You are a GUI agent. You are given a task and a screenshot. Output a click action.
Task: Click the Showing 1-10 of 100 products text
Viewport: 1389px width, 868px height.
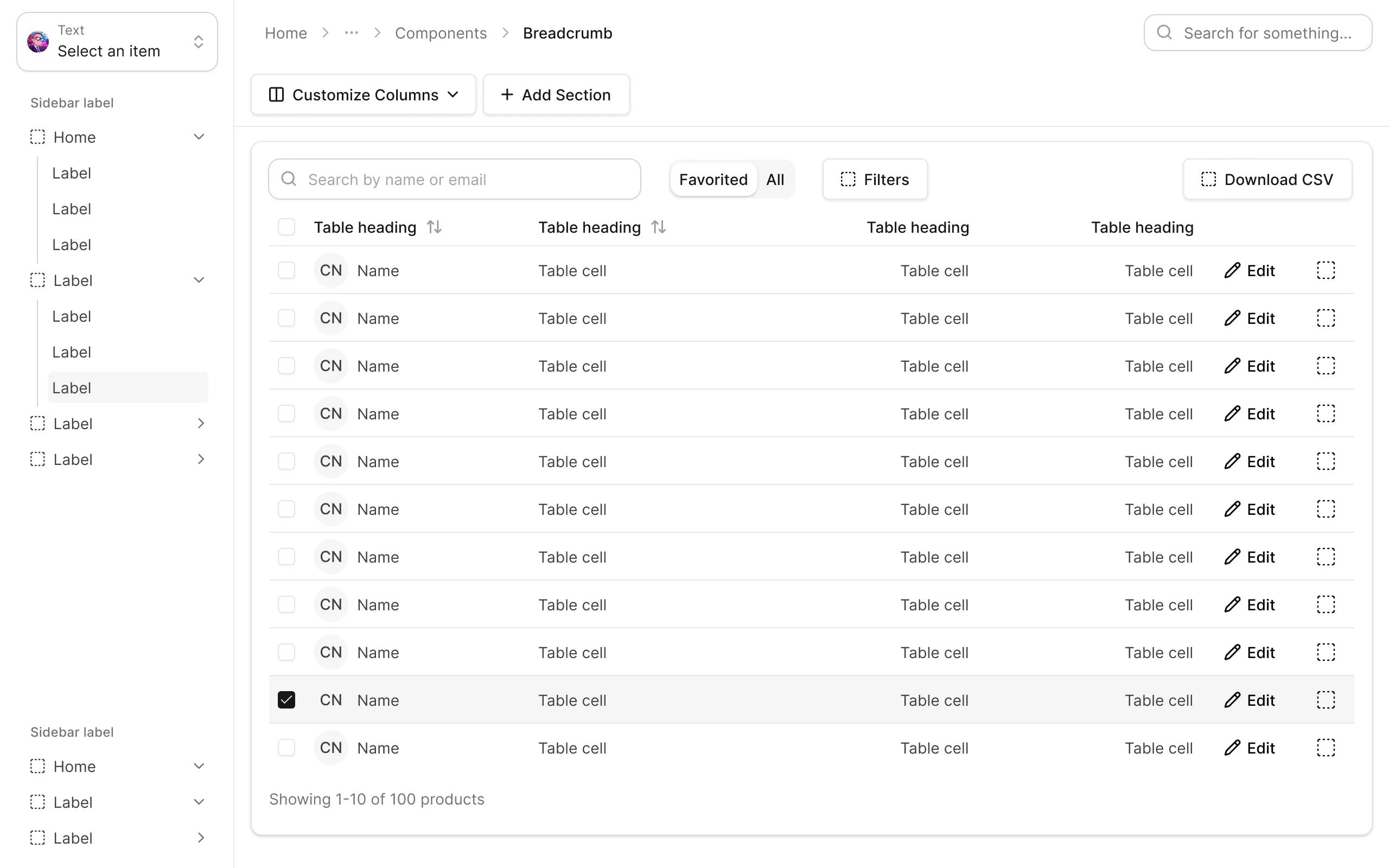pos(377,799)
